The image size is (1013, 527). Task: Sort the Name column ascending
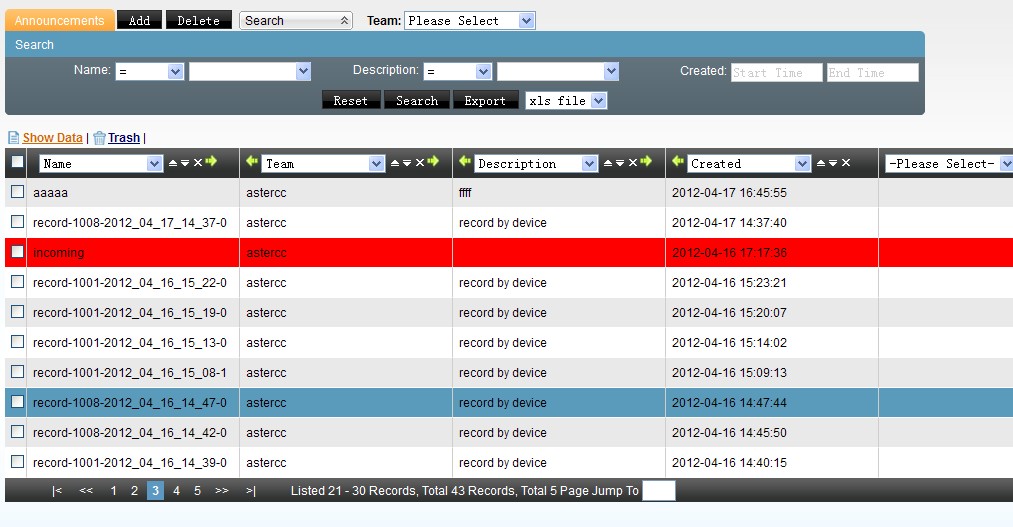pos(172,160)
